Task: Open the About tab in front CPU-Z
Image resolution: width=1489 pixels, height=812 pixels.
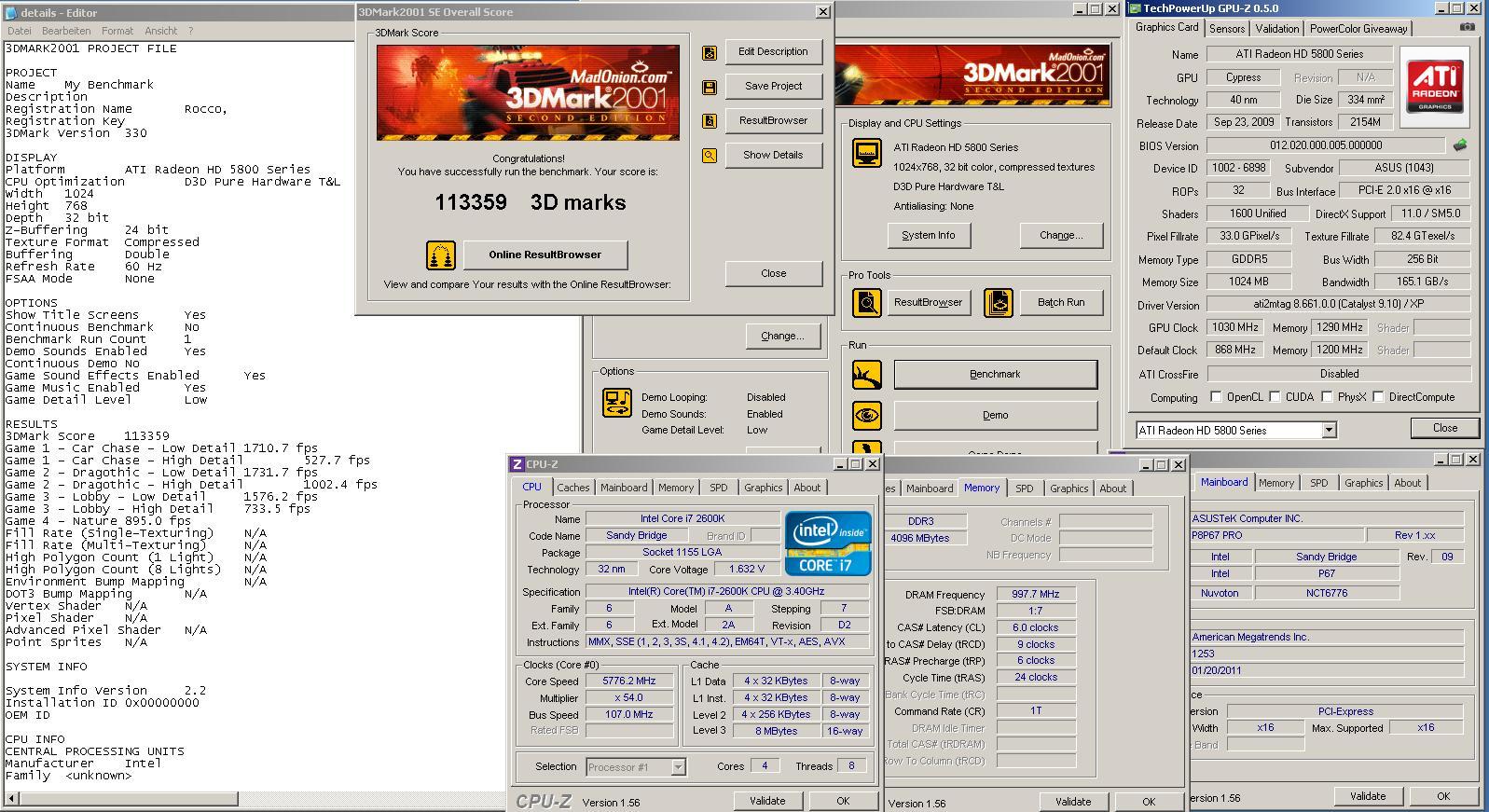Action: pos(807,488)
